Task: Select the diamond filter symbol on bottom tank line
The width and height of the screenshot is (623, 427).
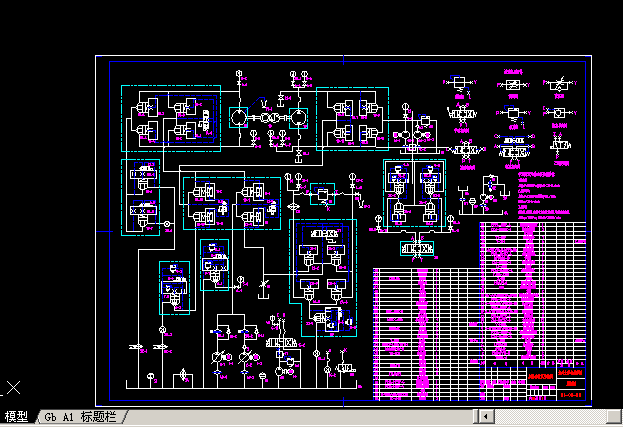Action: (183, 374)
